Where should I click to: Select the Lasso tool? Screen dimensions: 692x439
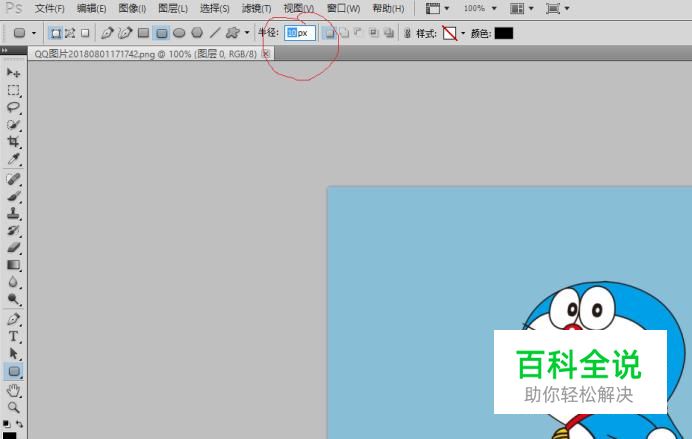(x=13, y=107)
